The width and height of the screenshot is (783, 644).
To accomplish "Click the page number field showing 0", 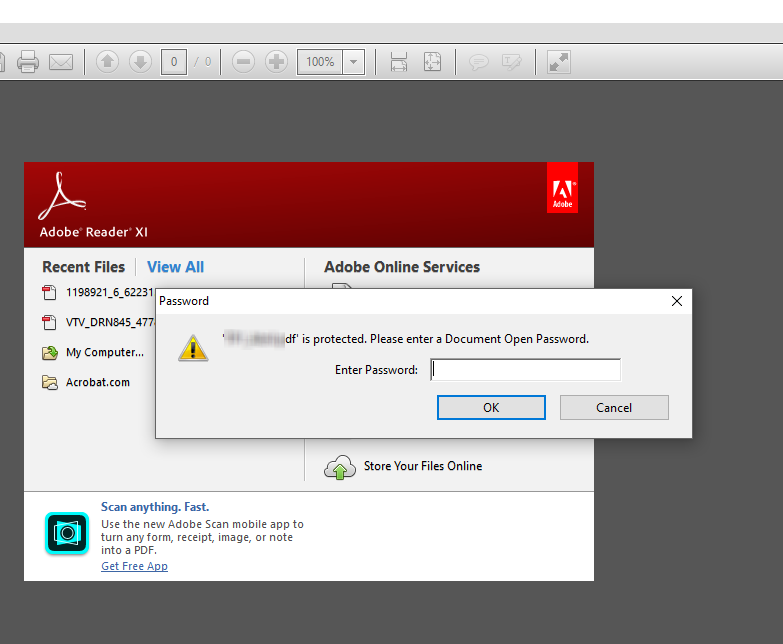I will pyautogui.click(x=174, y=62).
